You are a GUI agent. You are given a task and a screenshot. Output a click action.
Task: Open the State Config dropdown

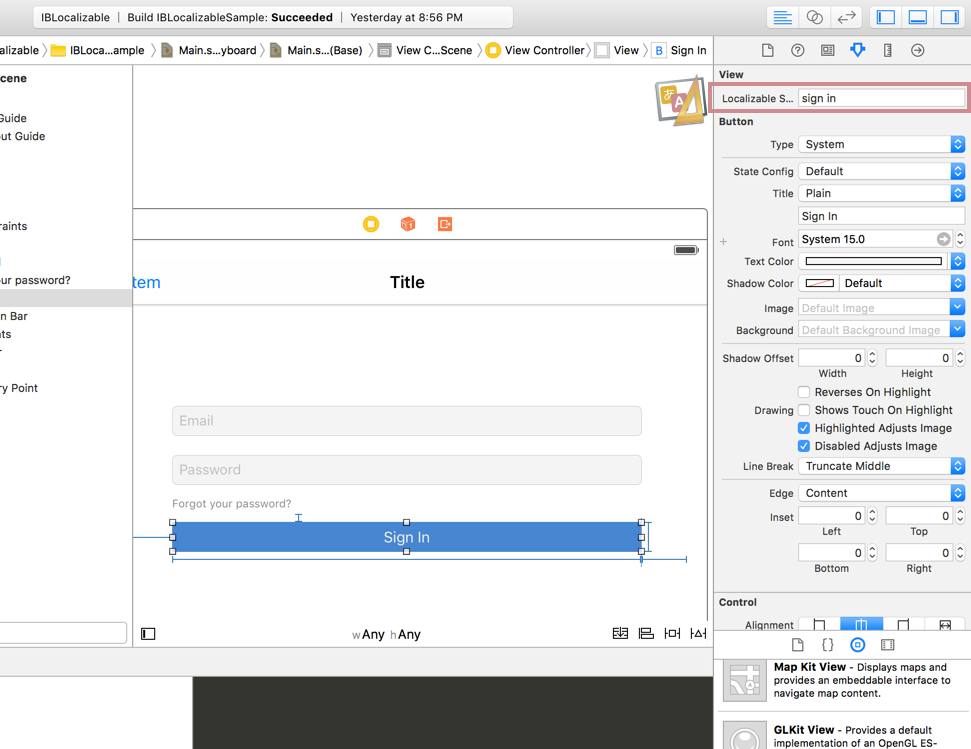pos(881,171)
